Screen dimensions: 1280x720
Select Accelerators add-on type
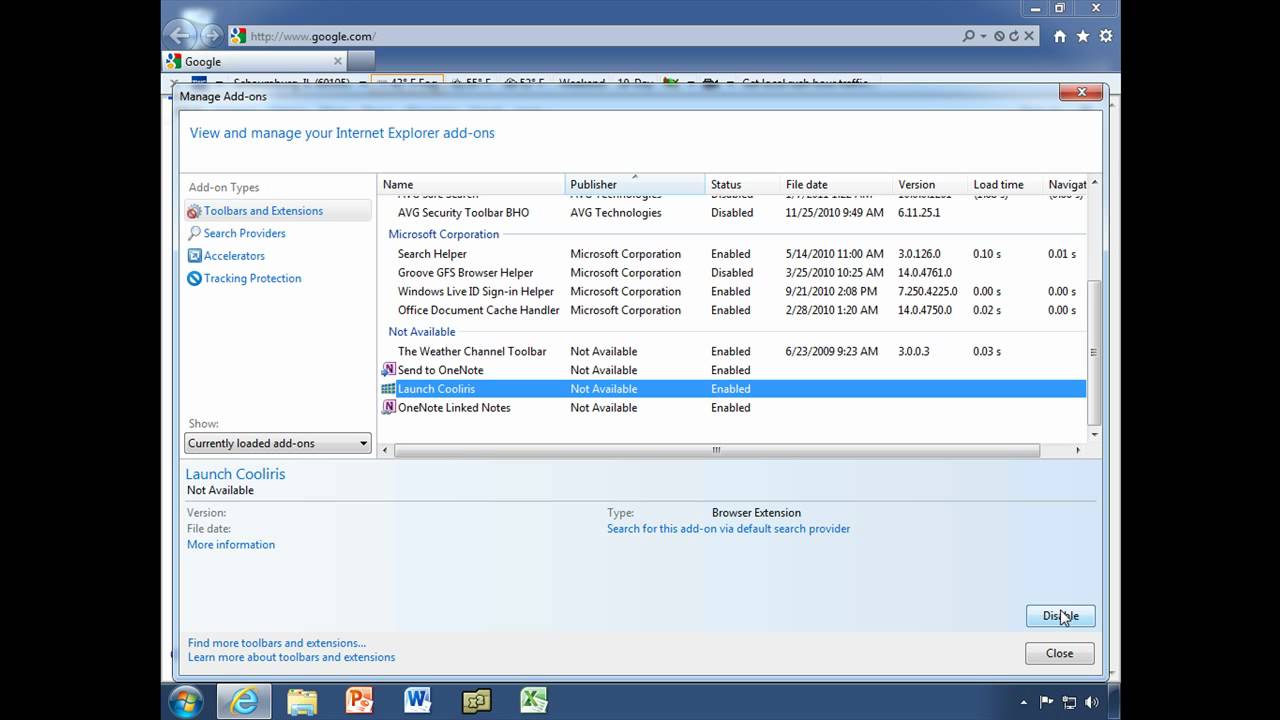click(234, 256)
